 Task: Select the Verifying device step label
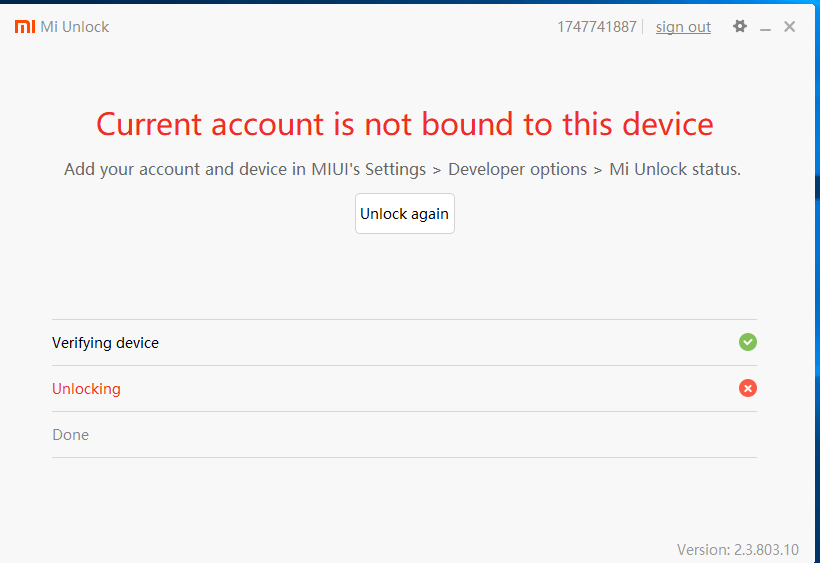105,343
